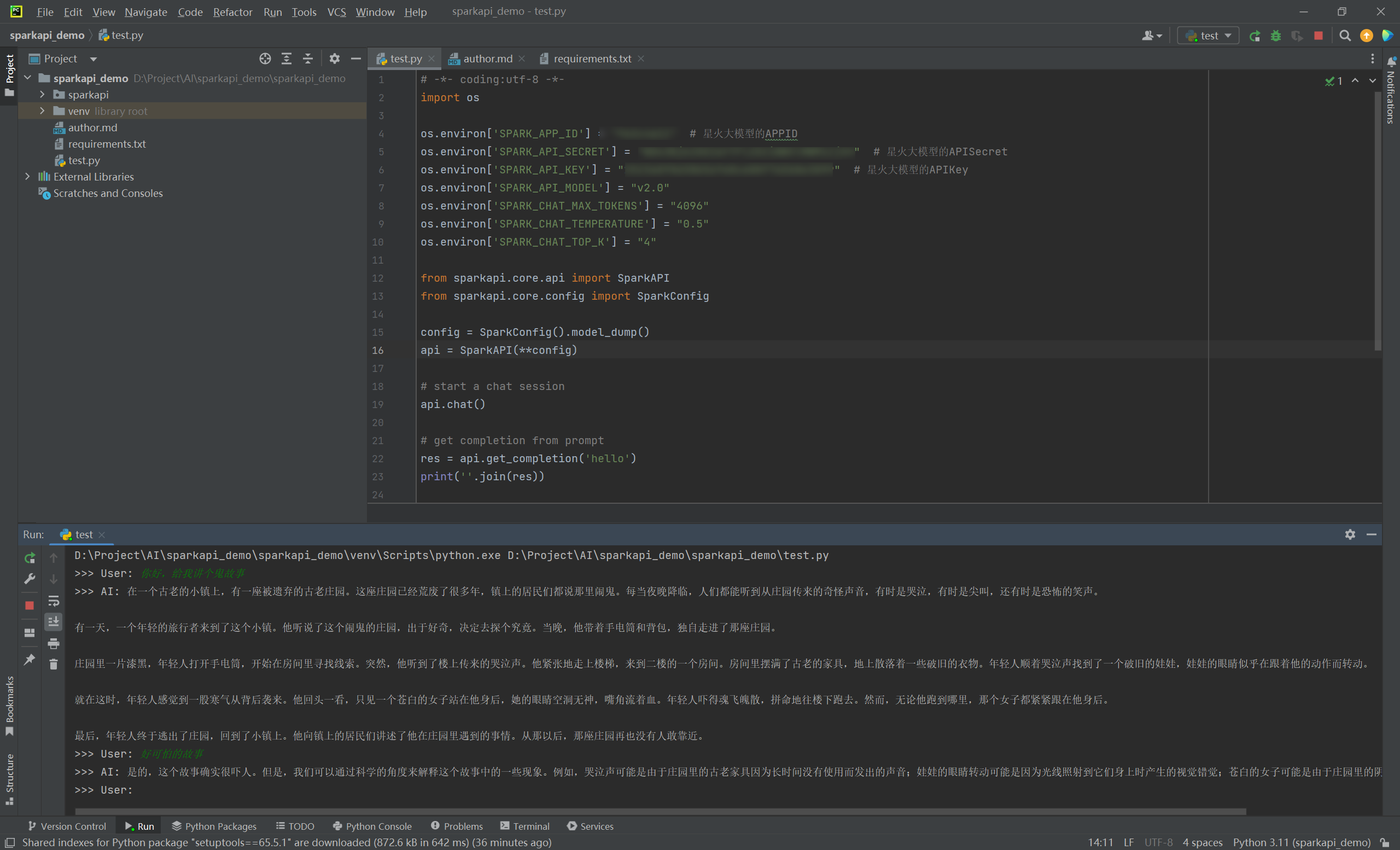Go to previous highlighted problem arrow
The image size is (1400, 850).
point(1355,81)
